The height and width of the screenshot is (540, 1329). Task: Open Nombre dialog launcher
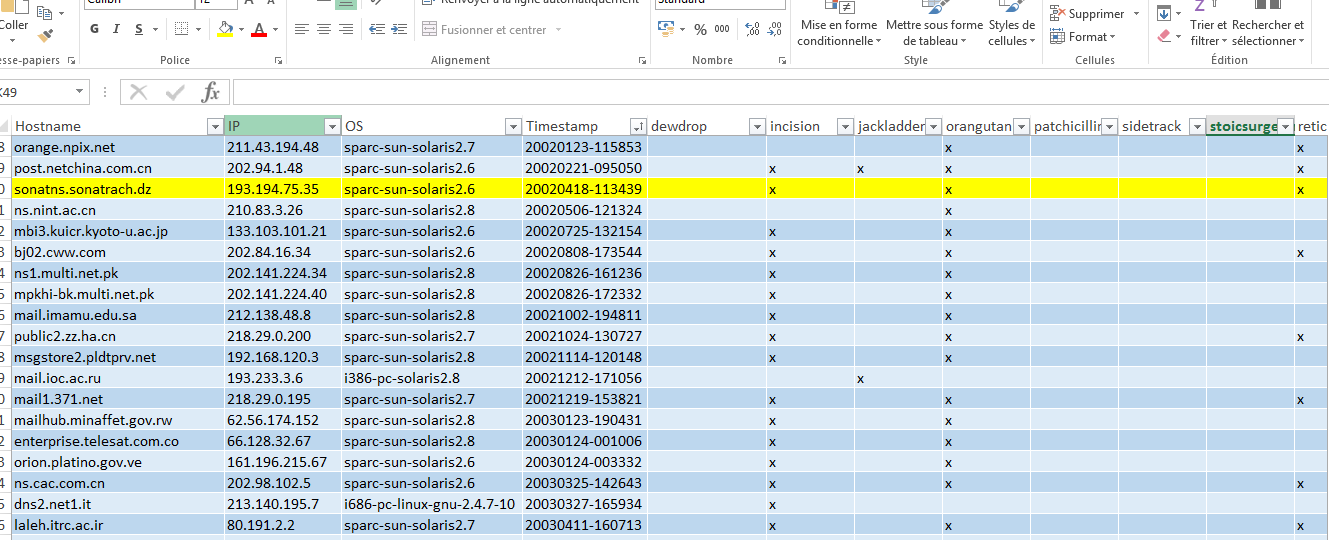780,61
